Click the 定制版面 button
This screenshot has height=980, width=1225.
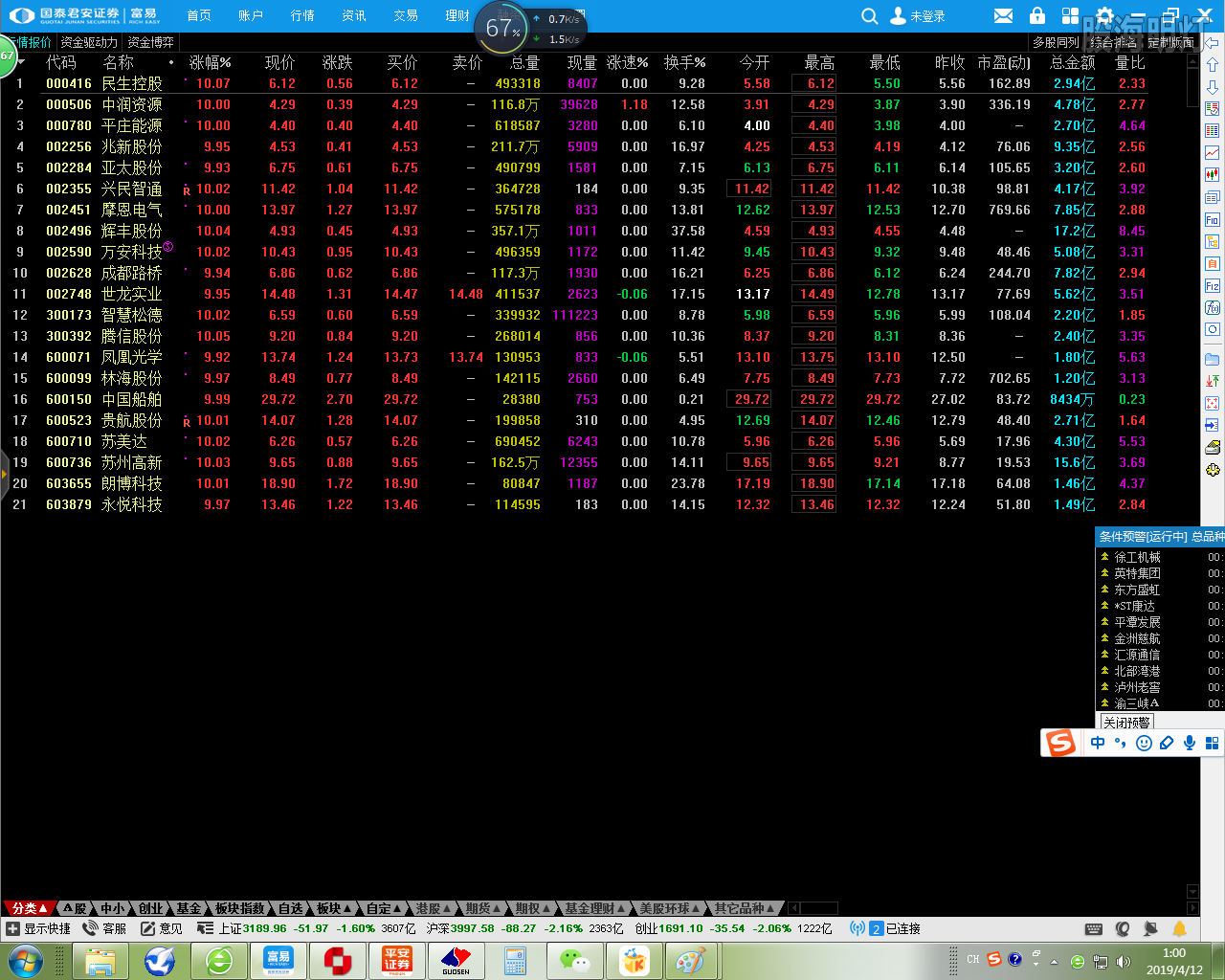(1170, 42)
